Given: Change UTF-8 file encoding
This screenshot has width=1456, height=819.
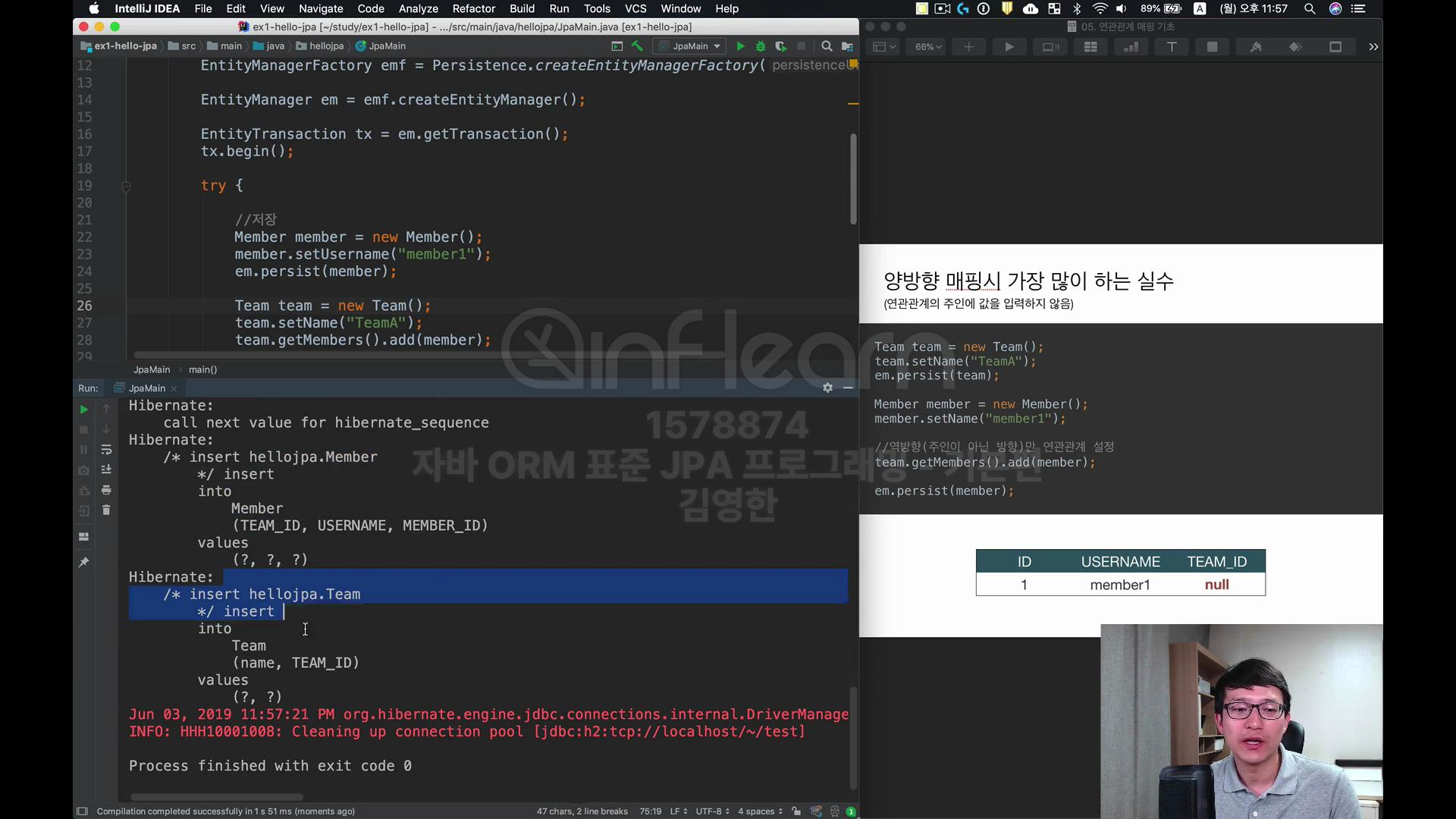Looking at the screenshot, I should pyautogui.click(x=713, y=811).
